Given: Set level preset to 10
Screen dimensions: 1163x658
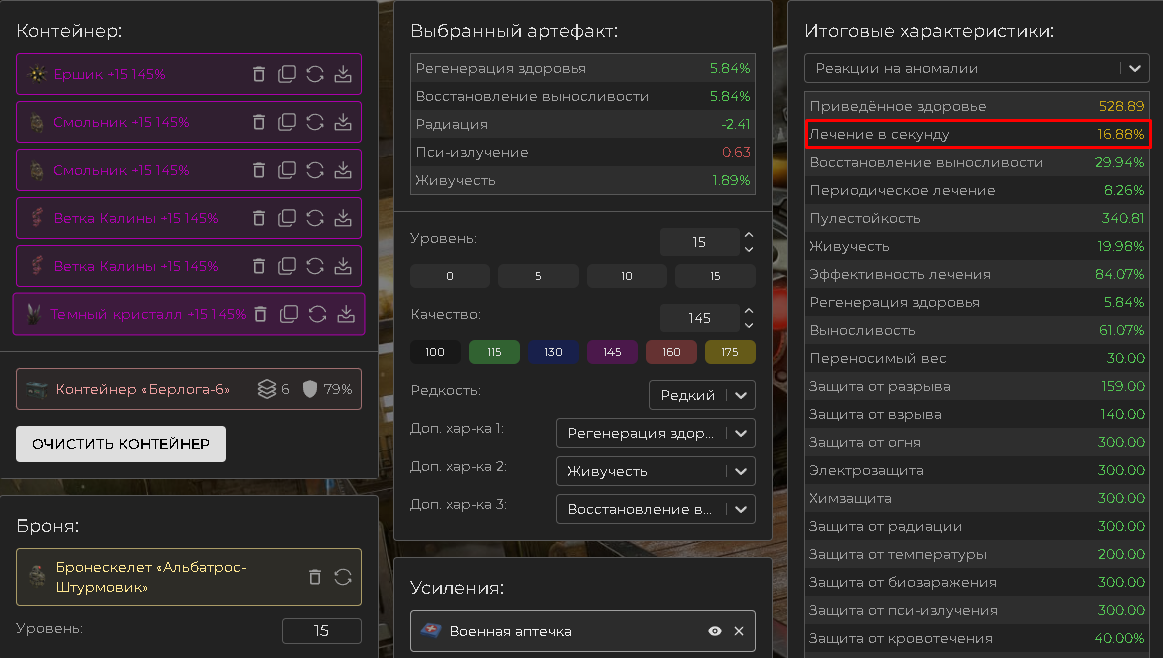Looking at the screenshot, I should (627, 276).
